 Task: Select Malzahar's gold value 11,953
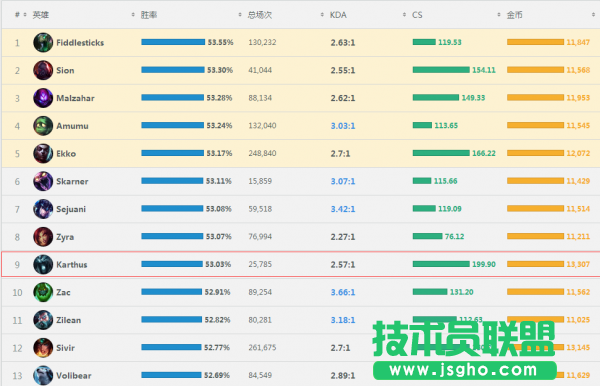click(578, 98)
